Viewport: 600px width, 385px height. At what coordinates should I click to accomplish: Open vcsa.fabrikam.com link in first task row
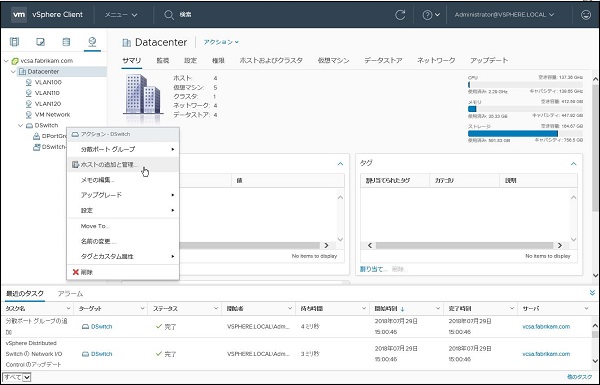click(x=546, y=326)
